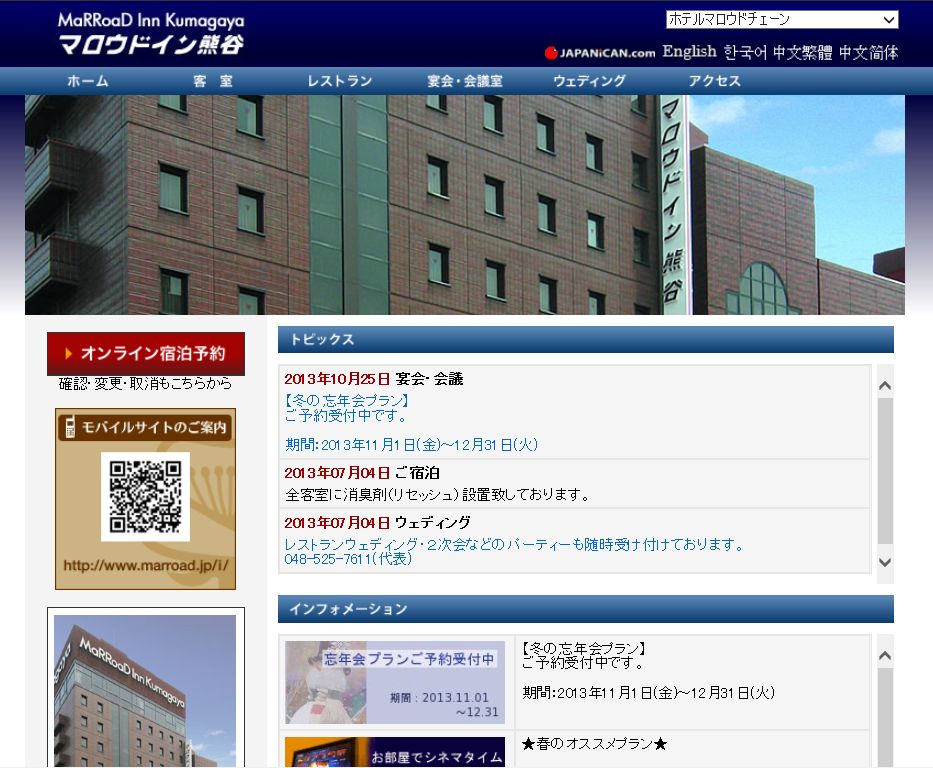Screen dimensions: 933x768
Task: Open 客室 navigation item
Action: pyautogui.click(x=213, y=81)
